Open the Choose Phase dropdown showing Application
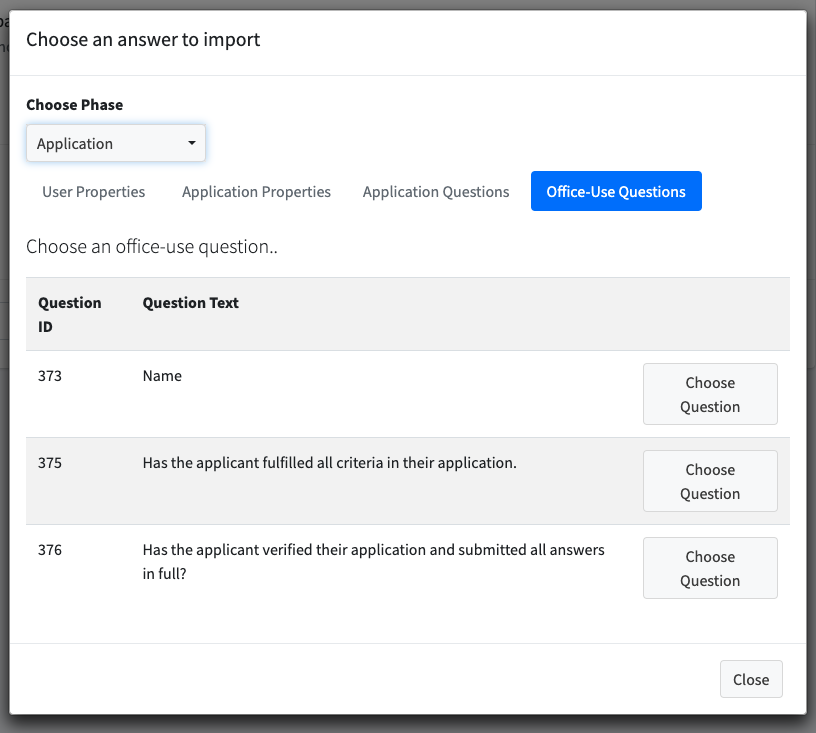Screen dimensions: 816x733 (116, 143)
